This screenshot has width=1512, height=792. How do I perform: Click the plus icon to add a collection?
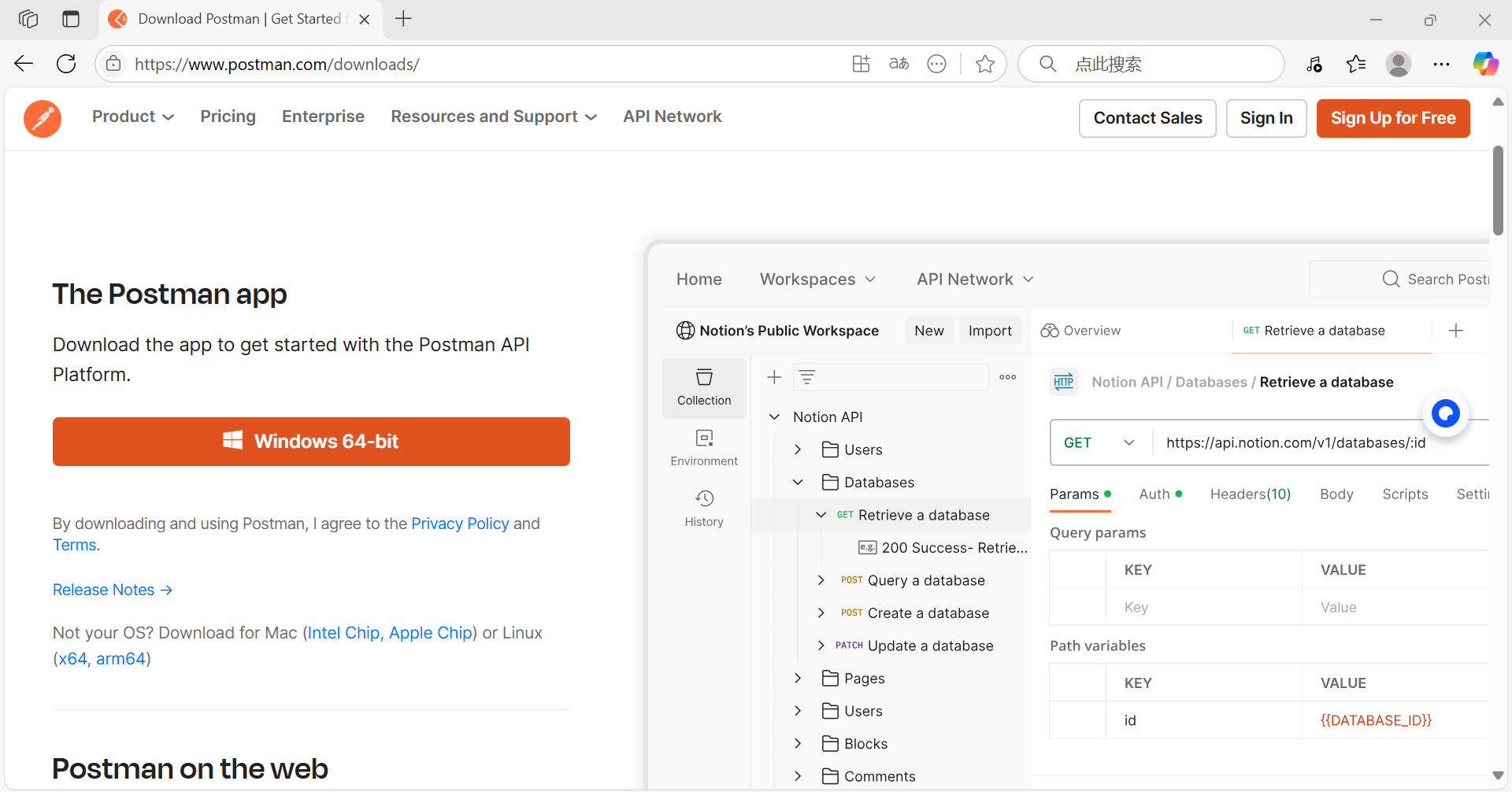[774, 377]
